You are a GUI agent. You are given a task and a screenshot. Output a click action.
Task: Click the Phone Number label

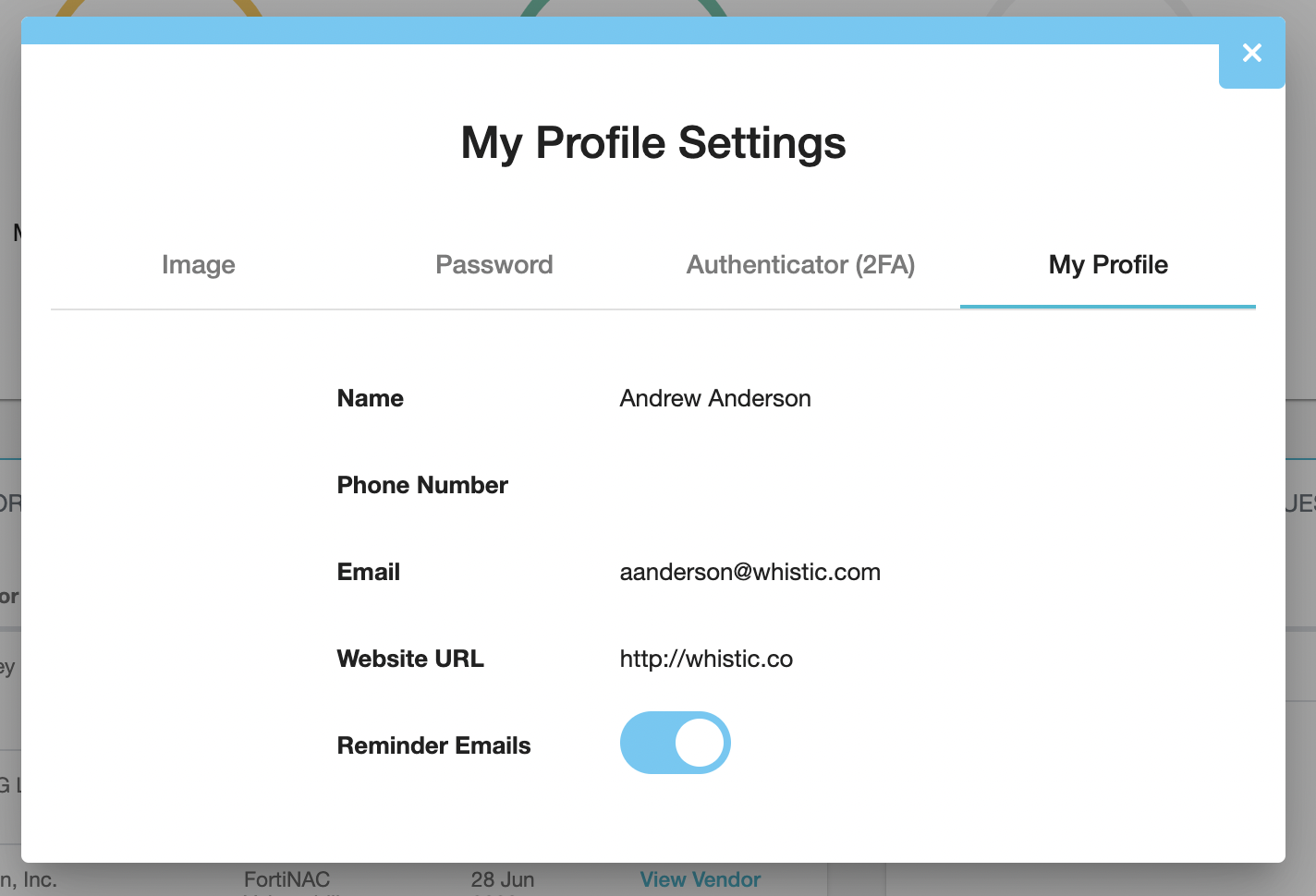pyautogui.click(x=422, y=485)
